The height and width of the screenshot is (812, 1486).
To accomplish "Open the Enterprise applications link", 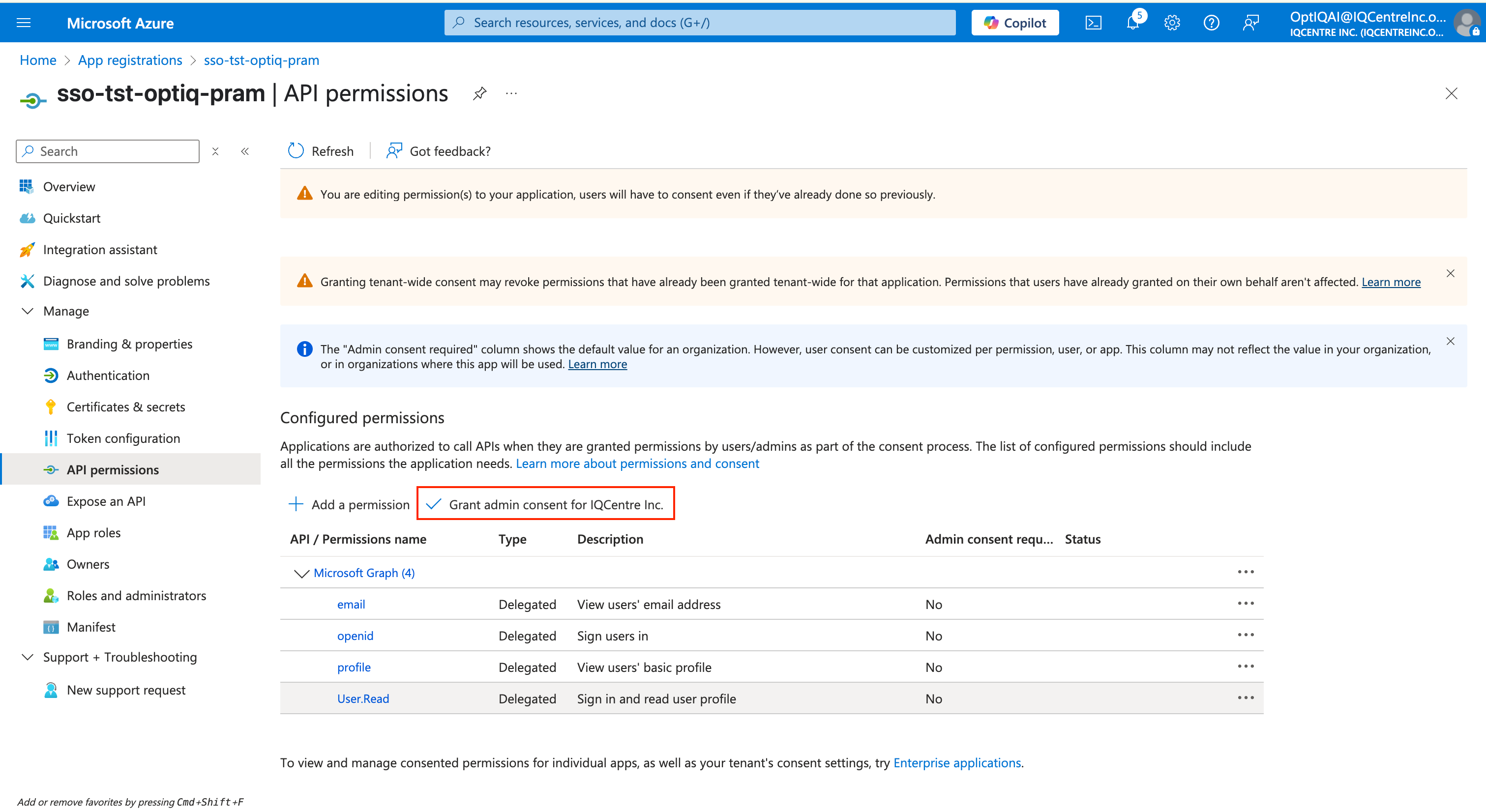I will 957,762.
